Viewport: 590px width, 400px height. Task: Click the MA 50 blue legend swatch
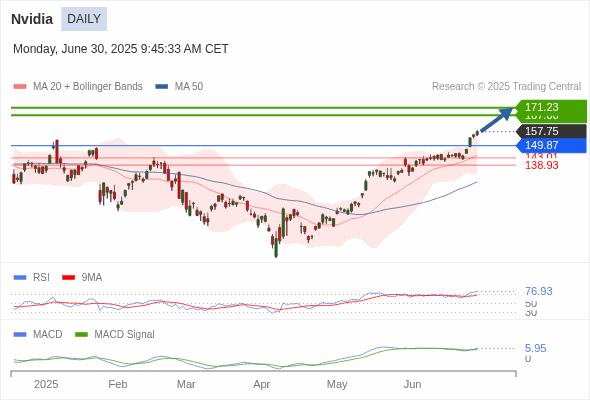point(162,87)
